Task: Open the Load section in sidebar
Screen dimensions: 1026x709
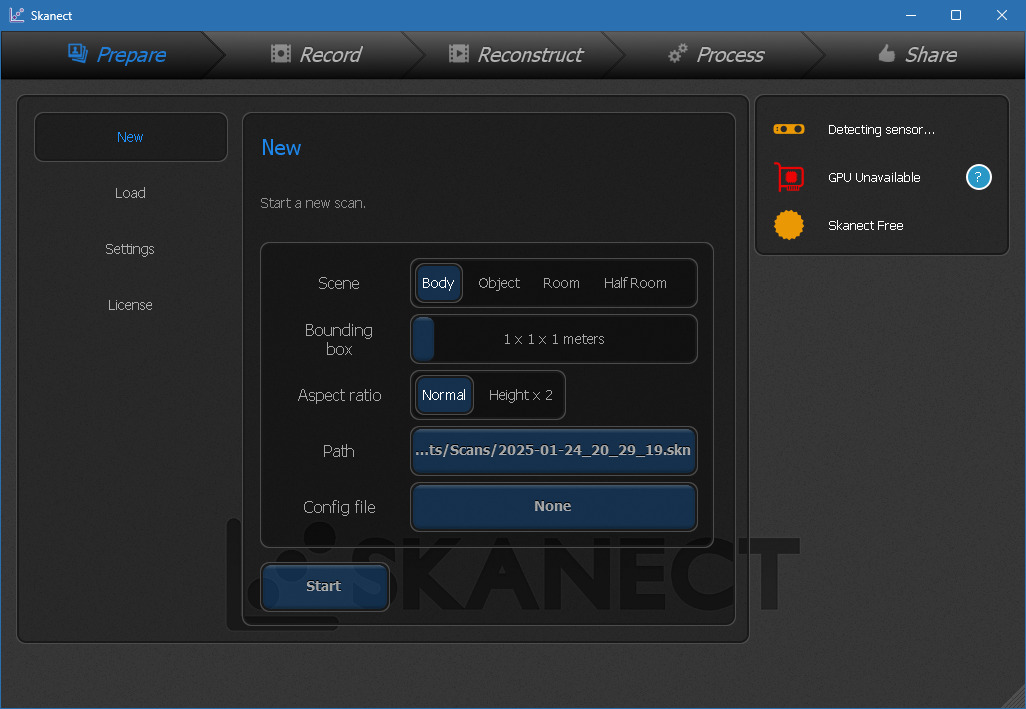Action: 130,193
